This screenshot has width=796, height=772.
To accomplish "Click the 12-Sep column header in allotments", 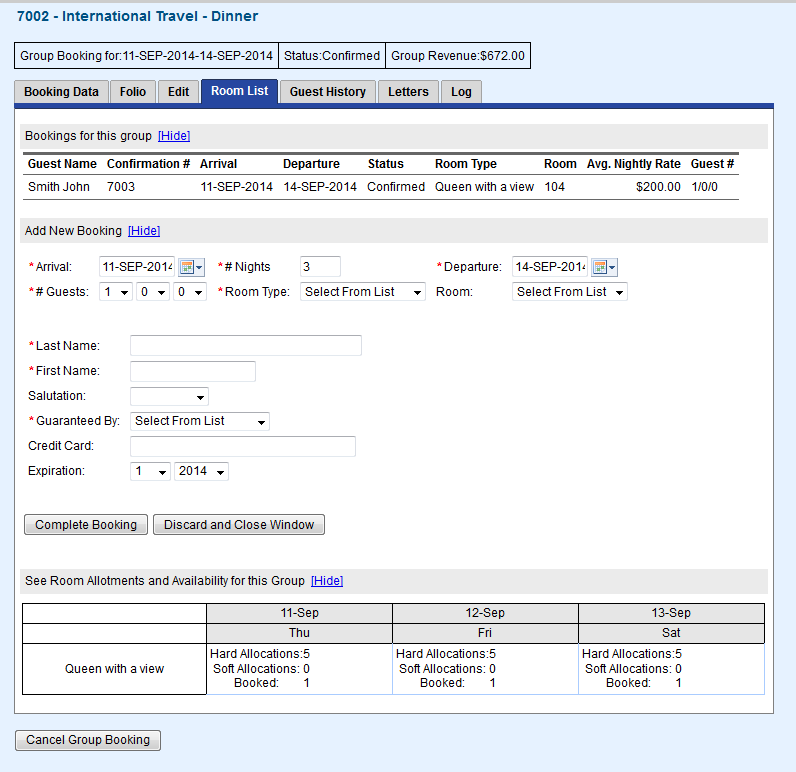I will pos(485,613).
